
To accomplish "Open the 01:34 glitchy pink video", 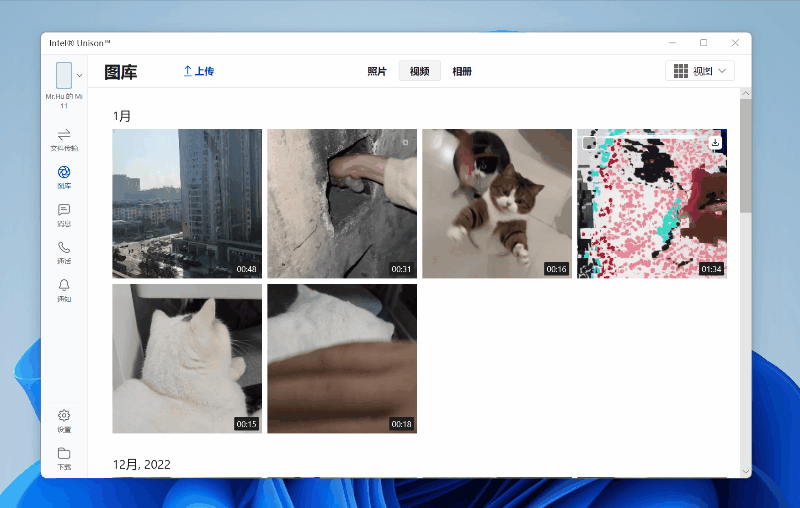I will (x=652, y=204).
